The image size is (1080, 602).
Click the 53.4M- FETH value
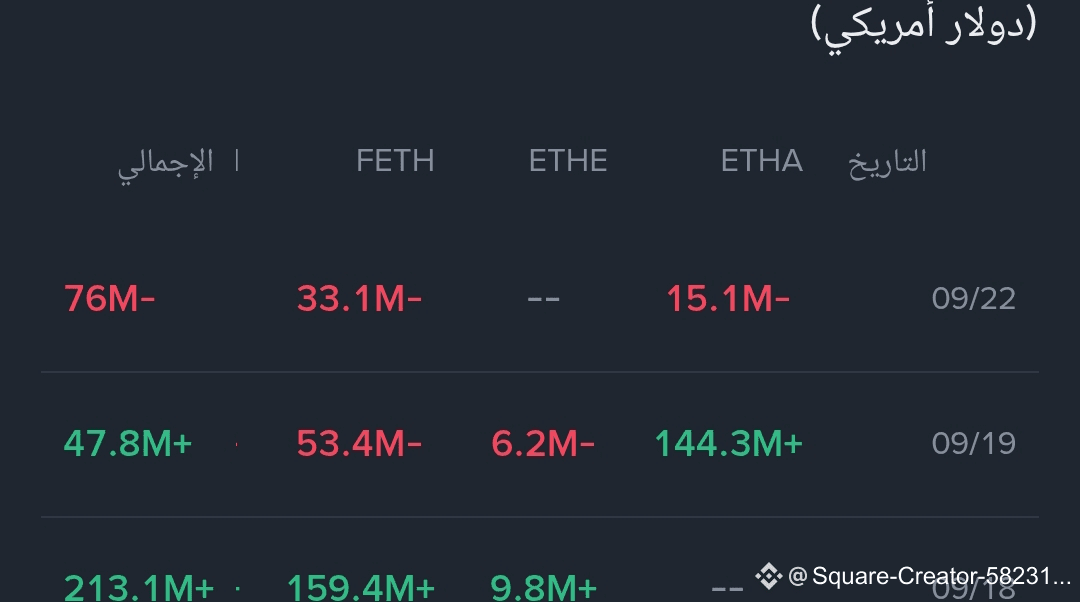pyautogui.click(x=359, y=444)
